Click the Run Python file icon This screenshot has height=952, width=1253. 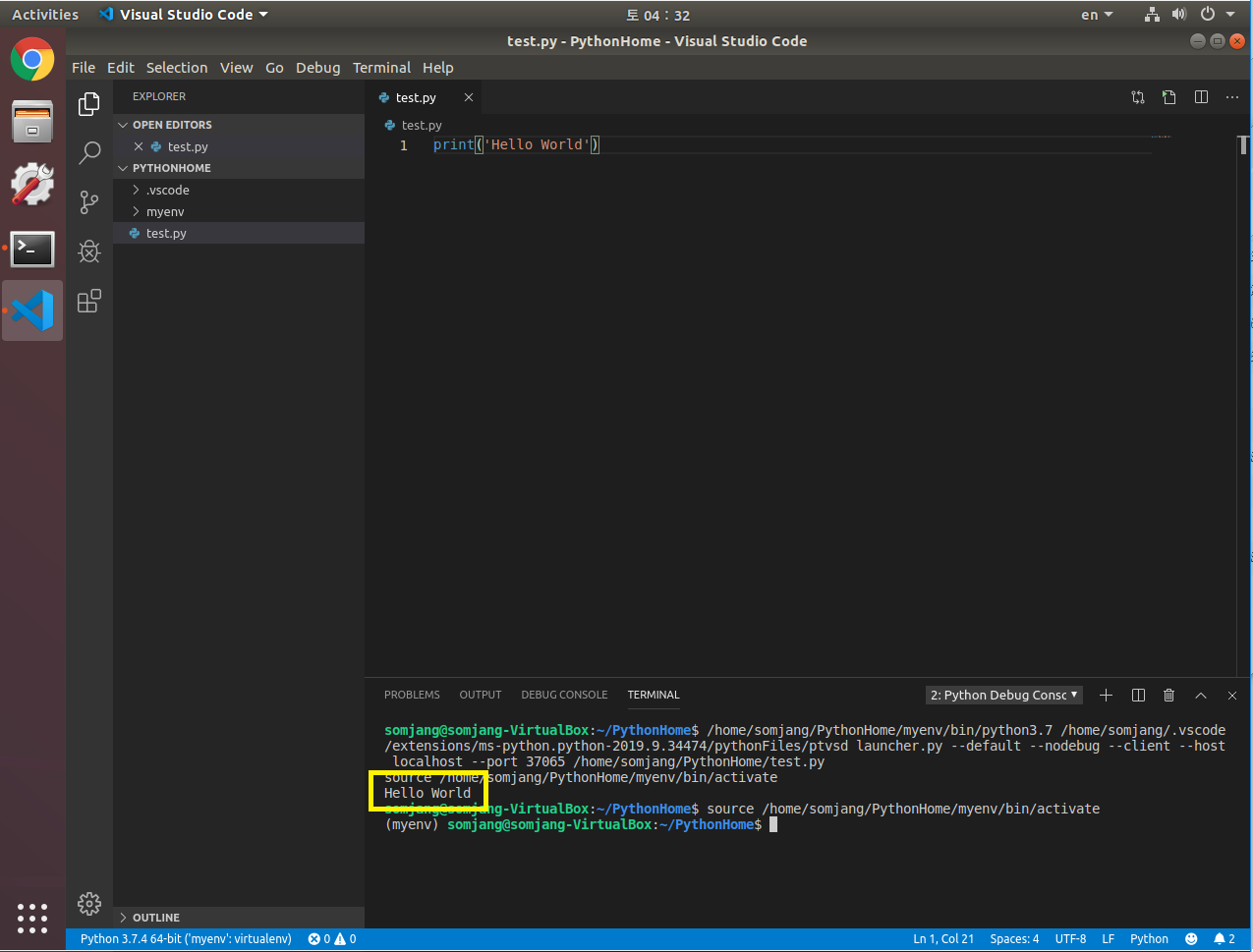point(1168,97)
